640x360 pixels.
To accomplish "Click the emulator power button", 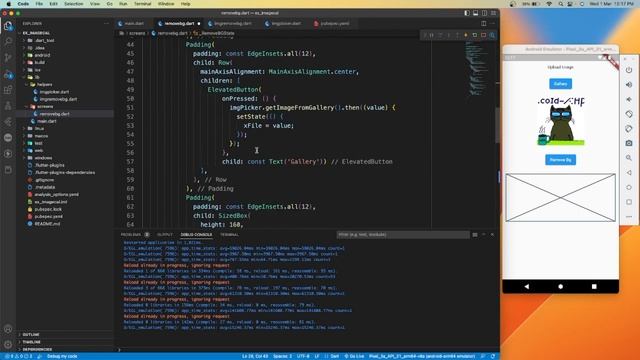I will (629, 70).
